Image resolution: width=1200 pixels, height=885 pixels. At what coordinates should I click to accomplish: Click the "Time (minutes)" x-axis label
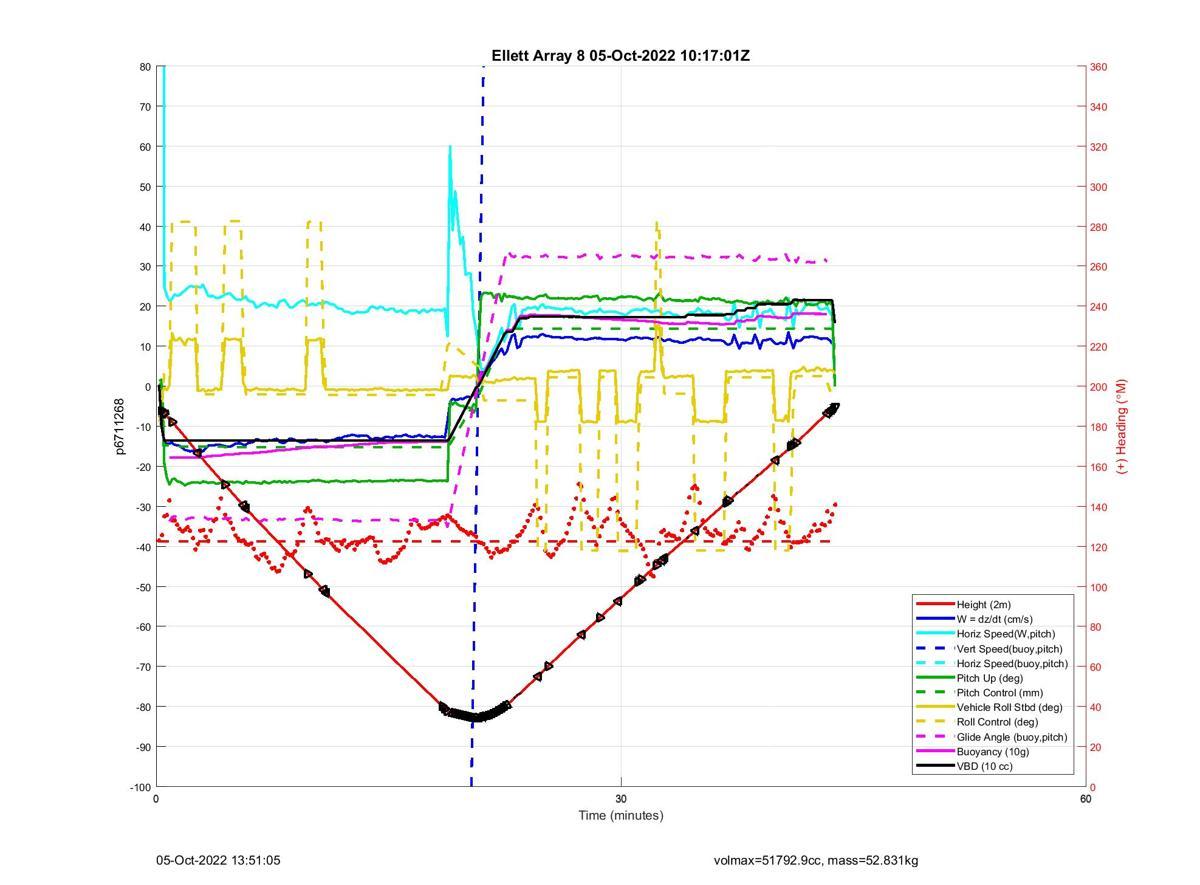coord(621,815)
